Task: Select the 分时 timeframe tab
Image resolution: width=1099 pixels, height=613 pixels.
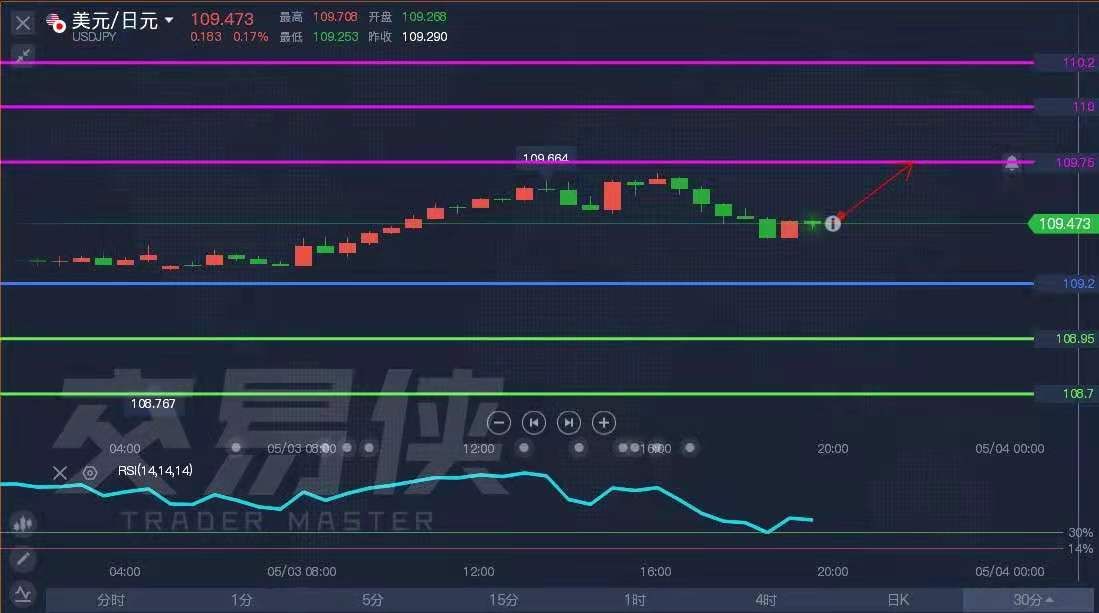Action: [x=110, y=599]
